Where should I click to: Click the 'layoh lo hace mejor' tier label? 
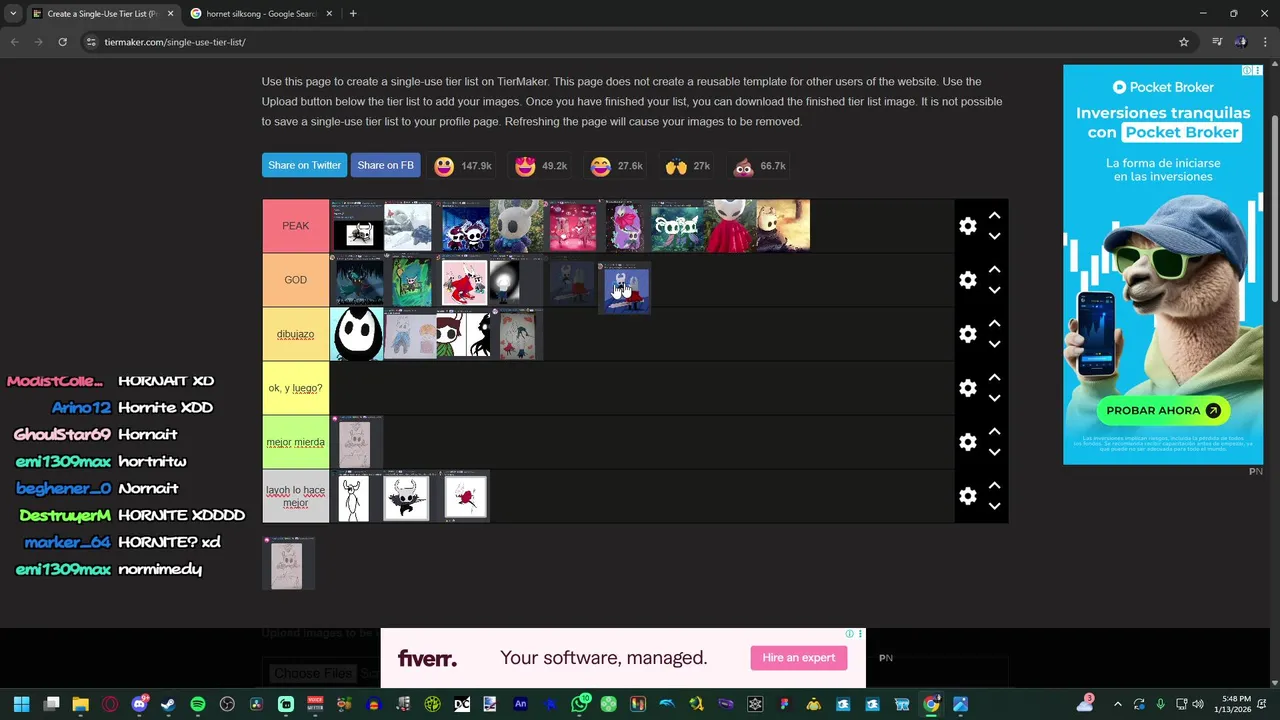296,496
